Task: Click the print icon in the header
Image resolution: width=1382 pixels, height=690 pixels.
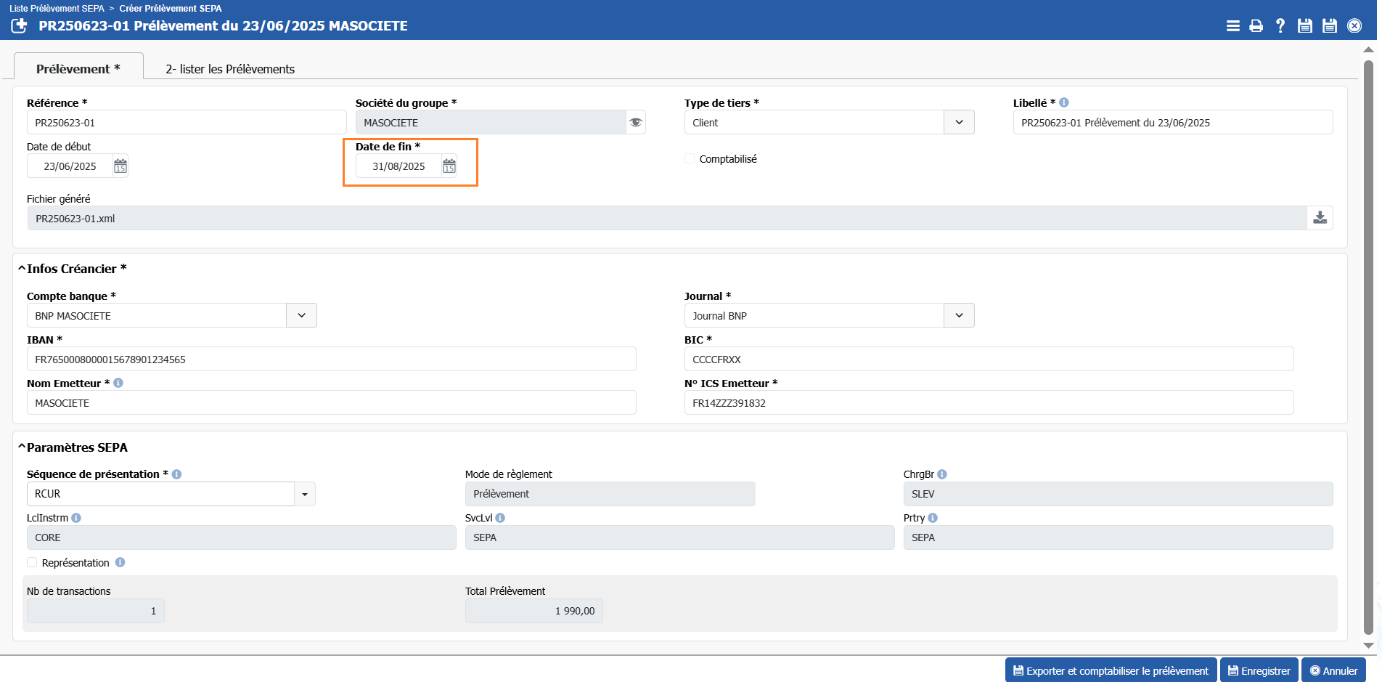Action: 1256,26
